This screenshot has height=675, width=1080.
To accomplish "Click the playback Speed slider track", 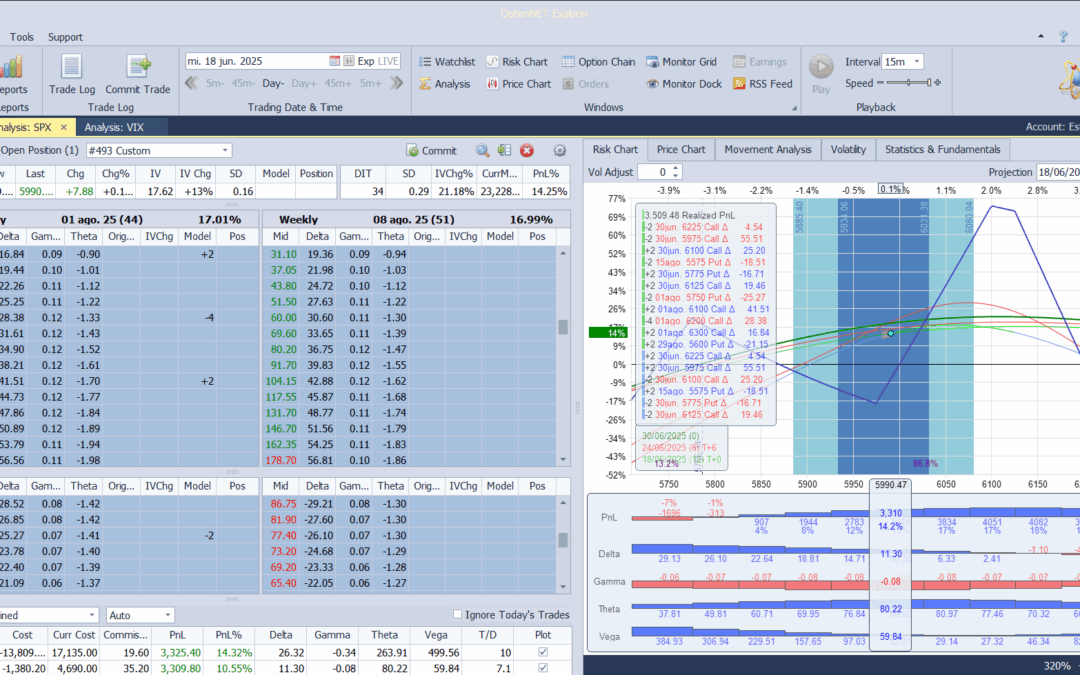I will pyautogui.click(x=908, y=83).
